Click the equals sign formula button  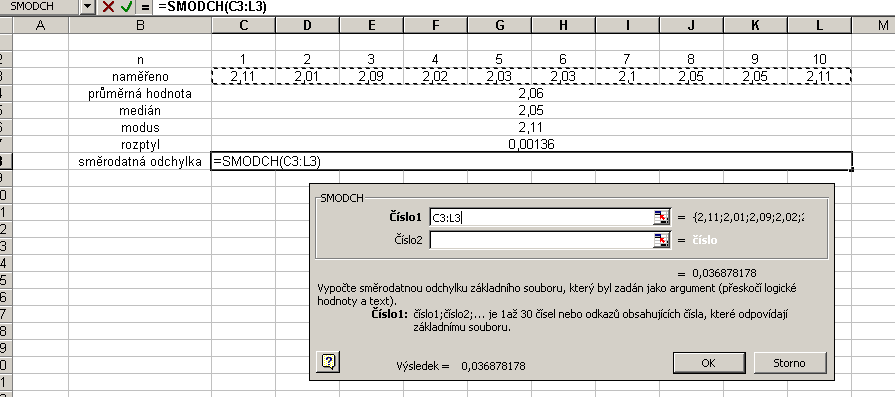pos(145,7)
